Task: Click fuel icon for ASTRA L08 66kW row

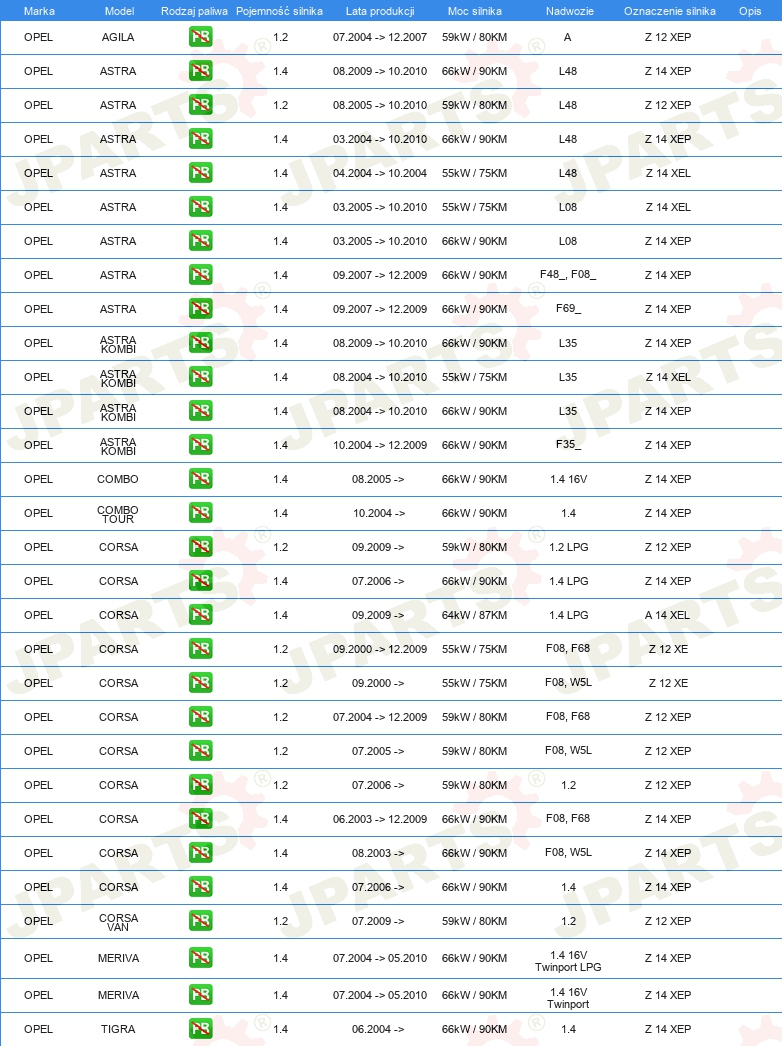Action: 200,241
